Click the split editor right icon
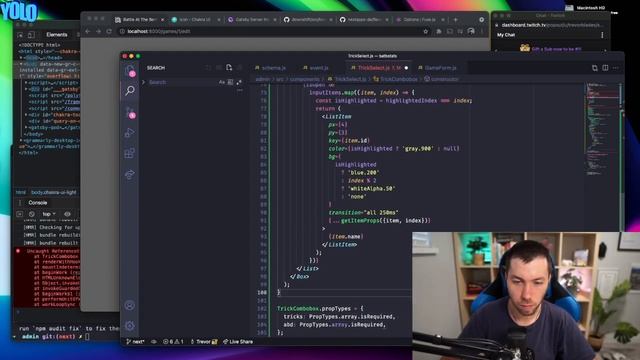640x360 pixels. tap(605, 68)
